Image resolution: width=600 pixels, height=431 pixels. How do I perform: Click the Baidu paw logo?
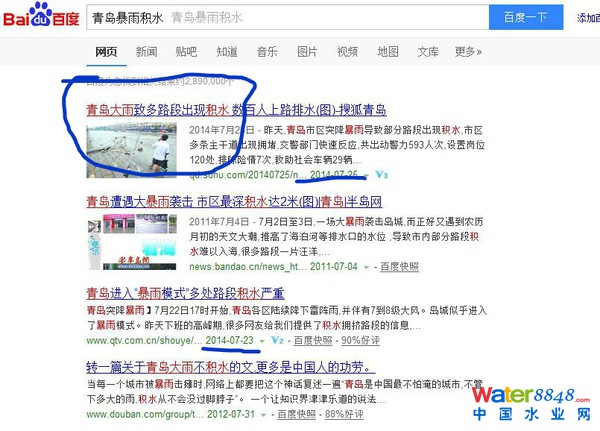pyautogui.click(x=41, y=15)
